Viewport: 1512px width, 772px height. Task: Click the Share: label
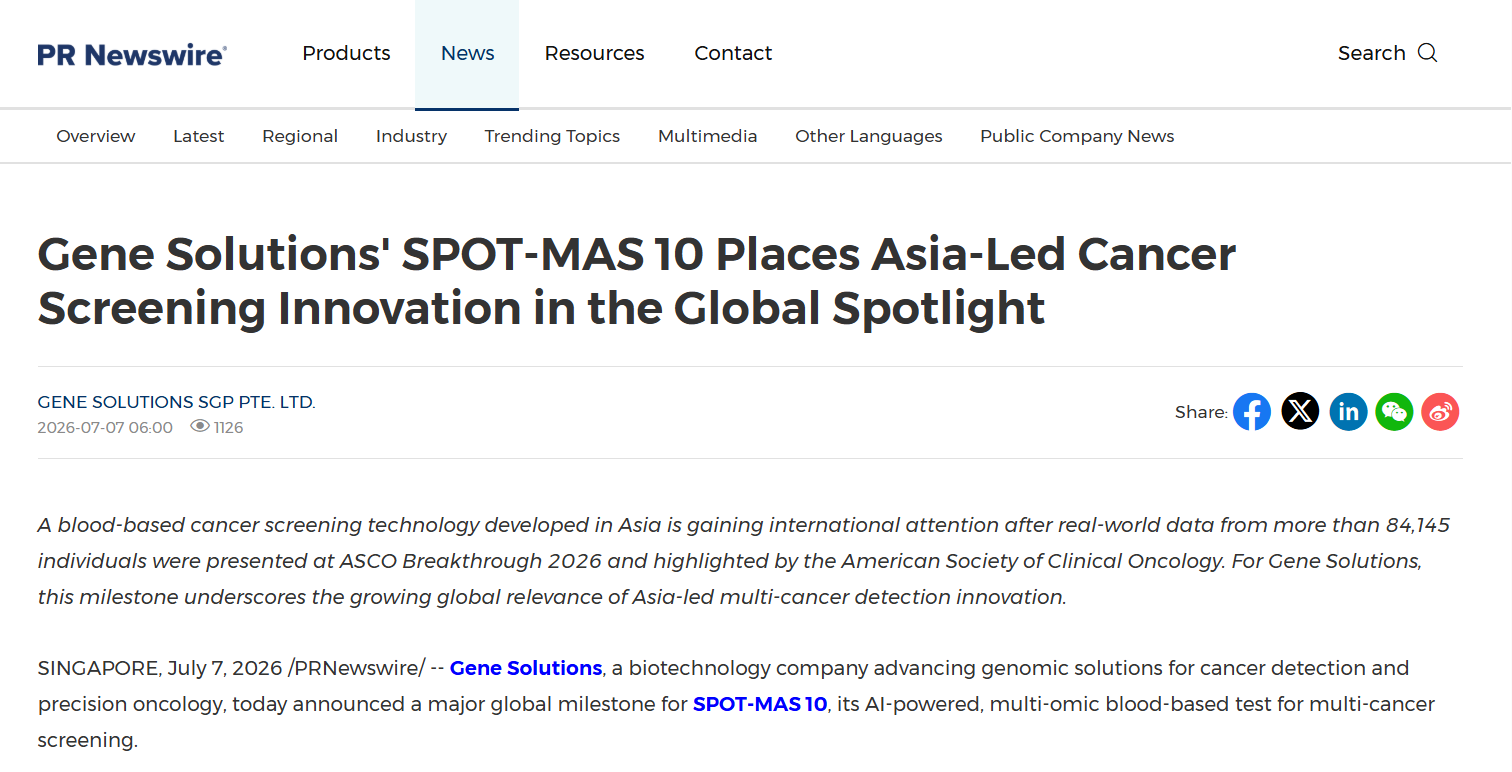click(x=1201, y=412)
